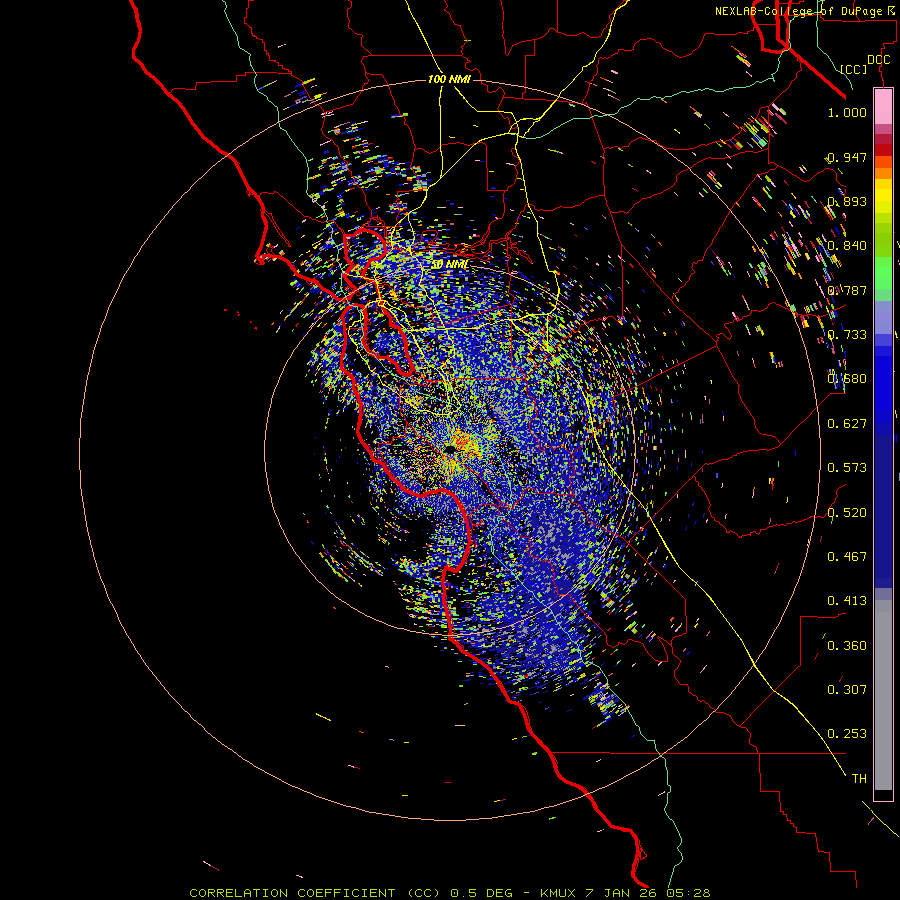This screenshot has width=900, height=900.
Task: Click the 0.733 scale value
Action: (847, 335)
